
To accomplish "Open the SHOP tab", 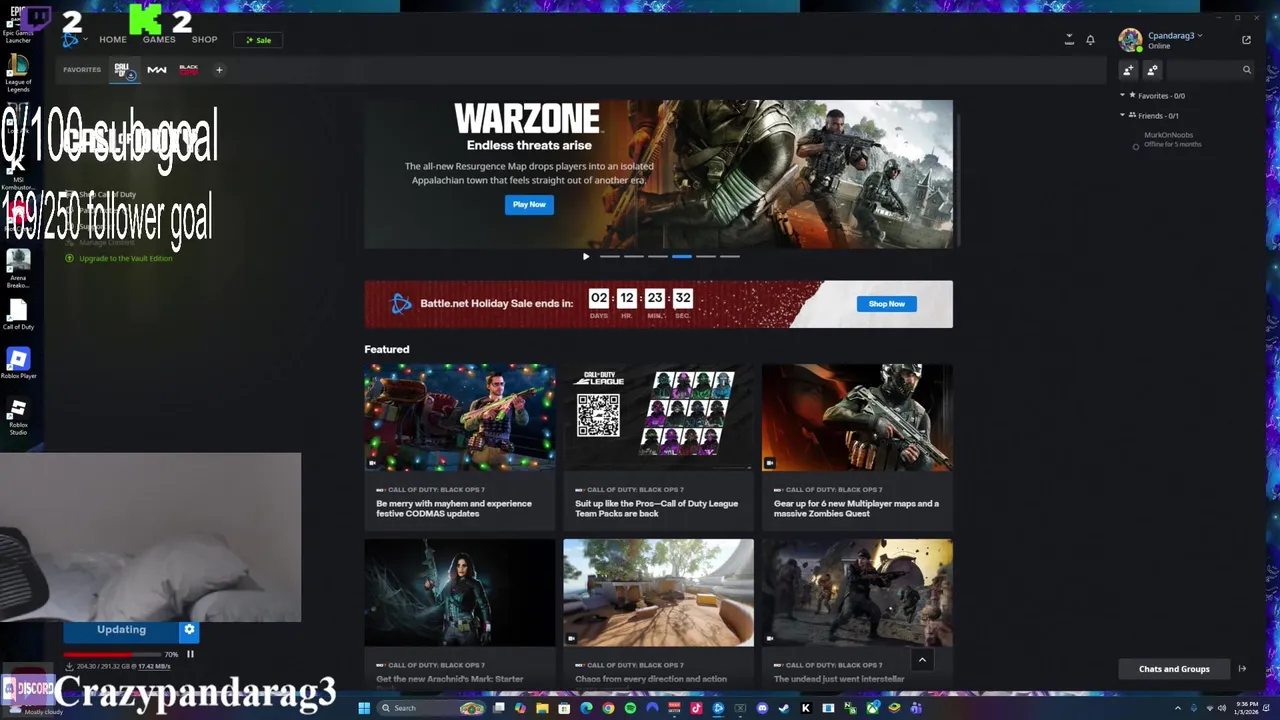I will (x=205, y=40).
